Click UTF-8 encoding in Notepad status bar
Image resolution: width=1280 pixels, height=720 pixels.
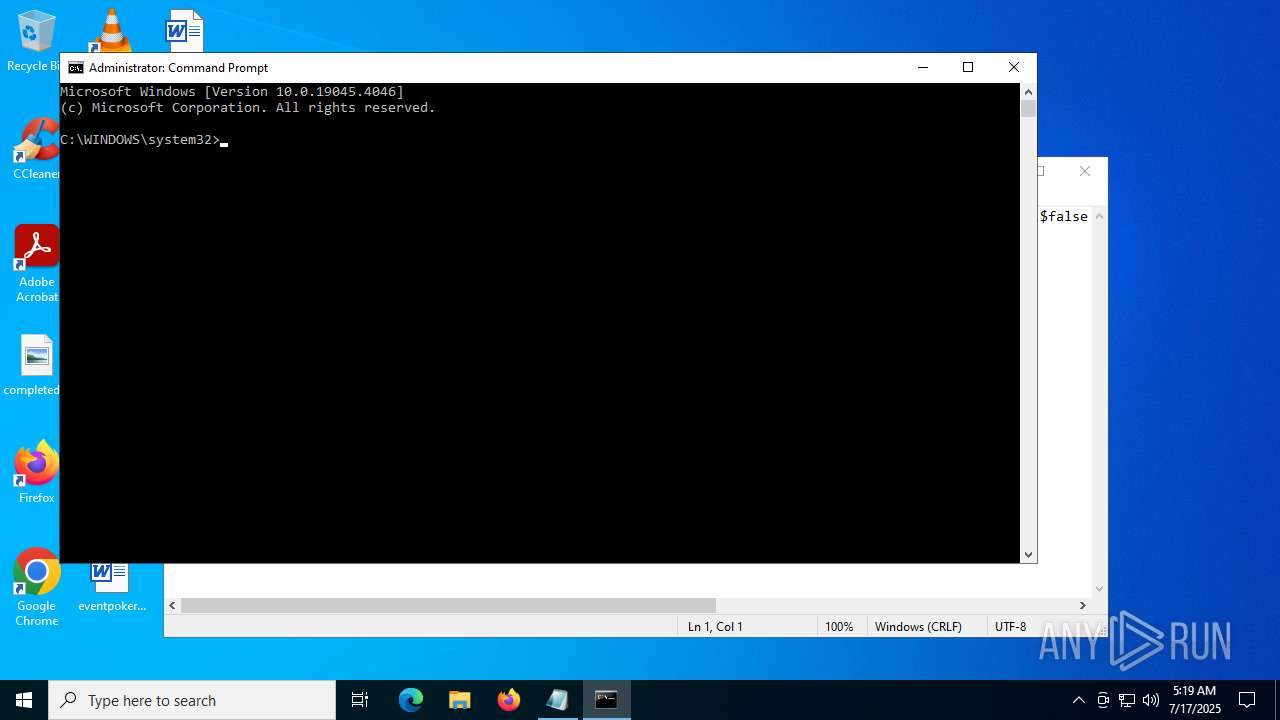click(1010, 626)
